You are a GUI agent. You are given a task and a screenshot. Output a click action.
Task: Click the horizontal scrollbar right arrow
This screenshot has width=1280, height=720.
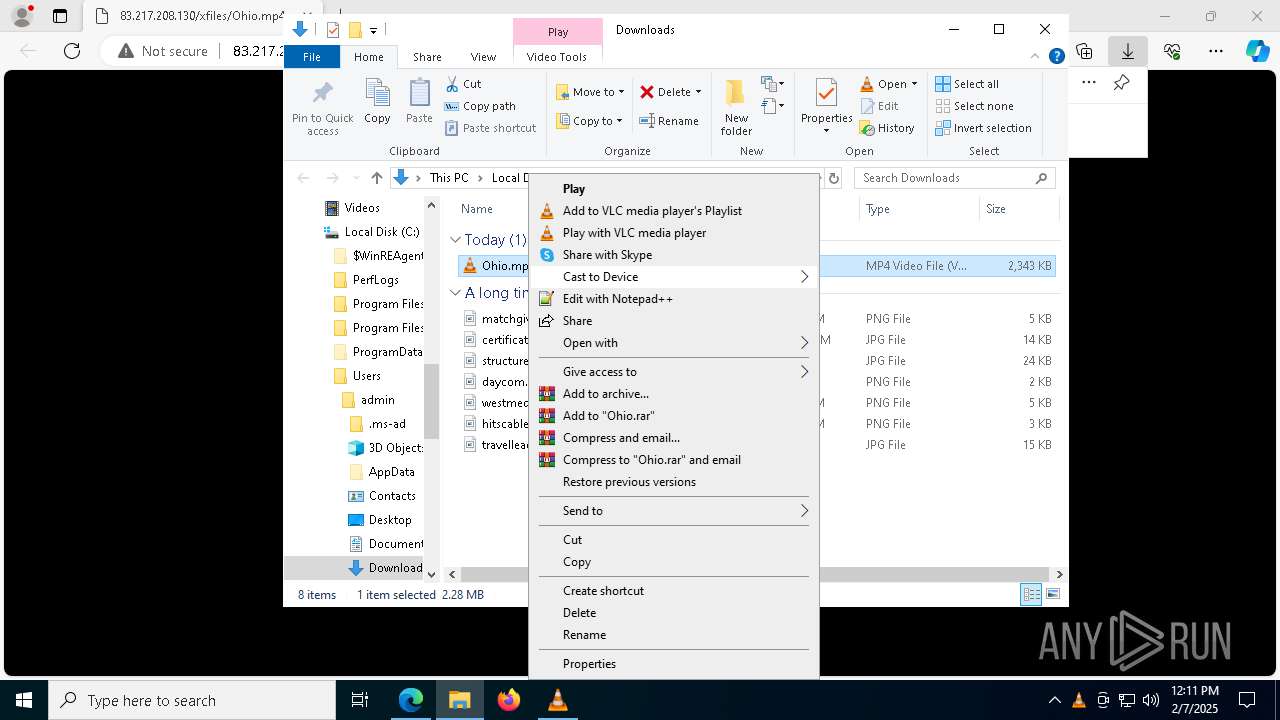point(1059,575)
